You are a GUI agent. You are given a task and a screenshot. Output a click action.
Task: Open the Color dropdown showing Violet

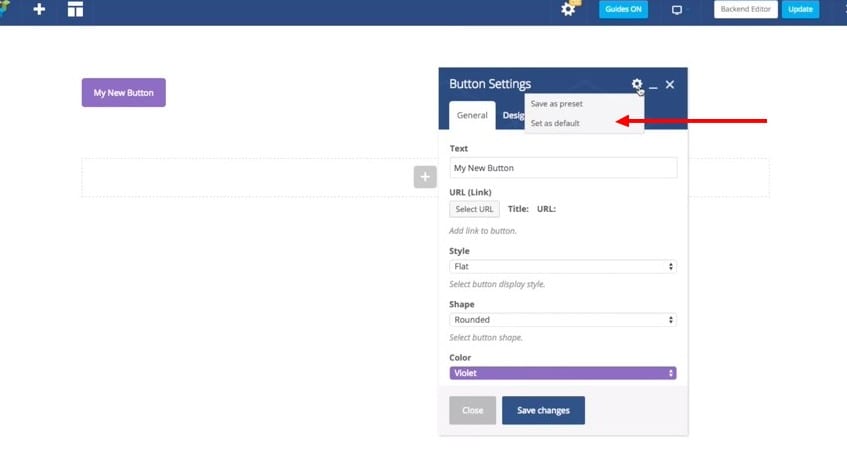click(563, 373)
